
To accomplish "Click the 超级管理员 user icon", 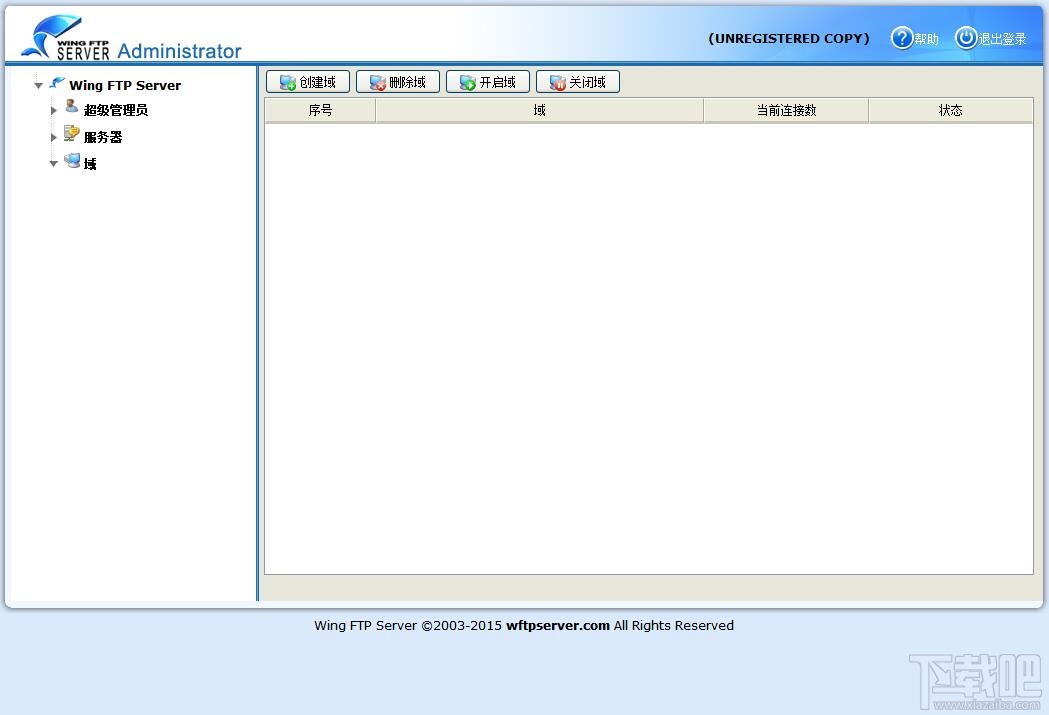I will 72,106.
